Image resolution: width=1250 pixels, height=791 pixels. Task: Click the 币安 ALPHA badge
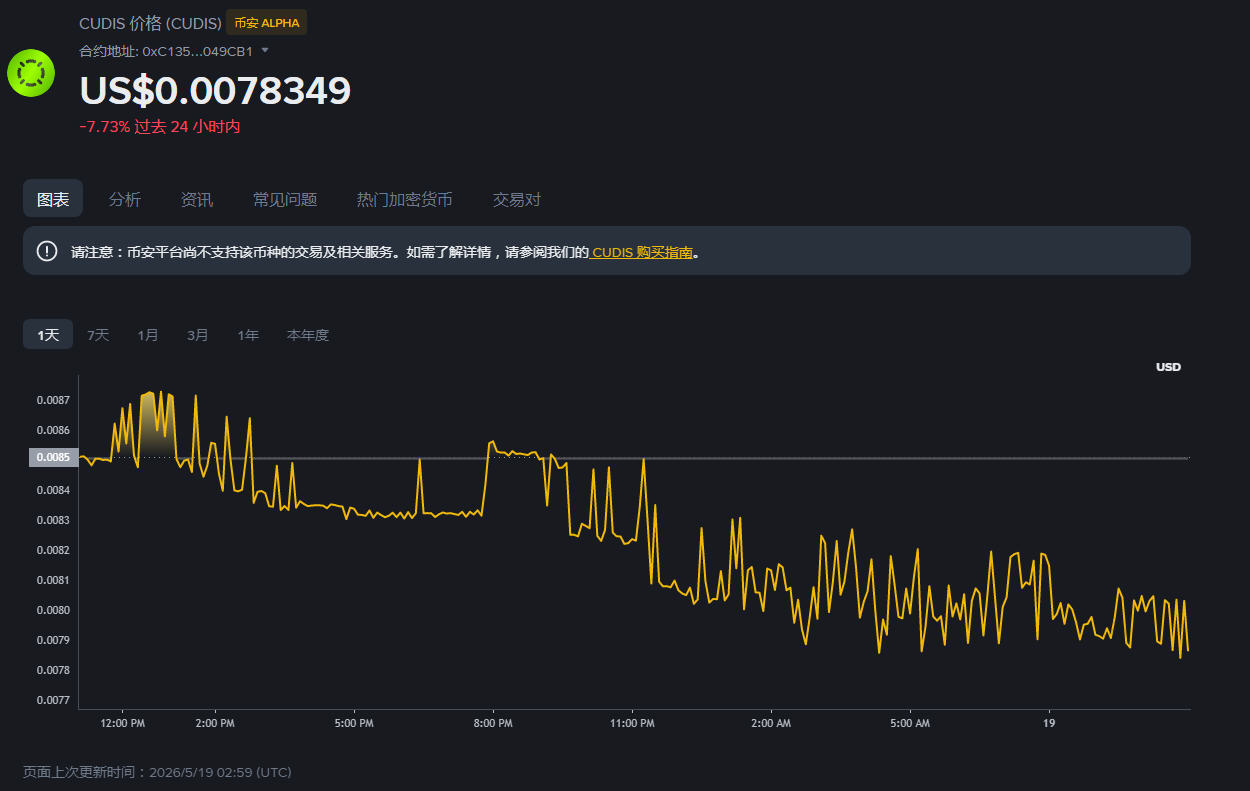[x=266, y=23]
